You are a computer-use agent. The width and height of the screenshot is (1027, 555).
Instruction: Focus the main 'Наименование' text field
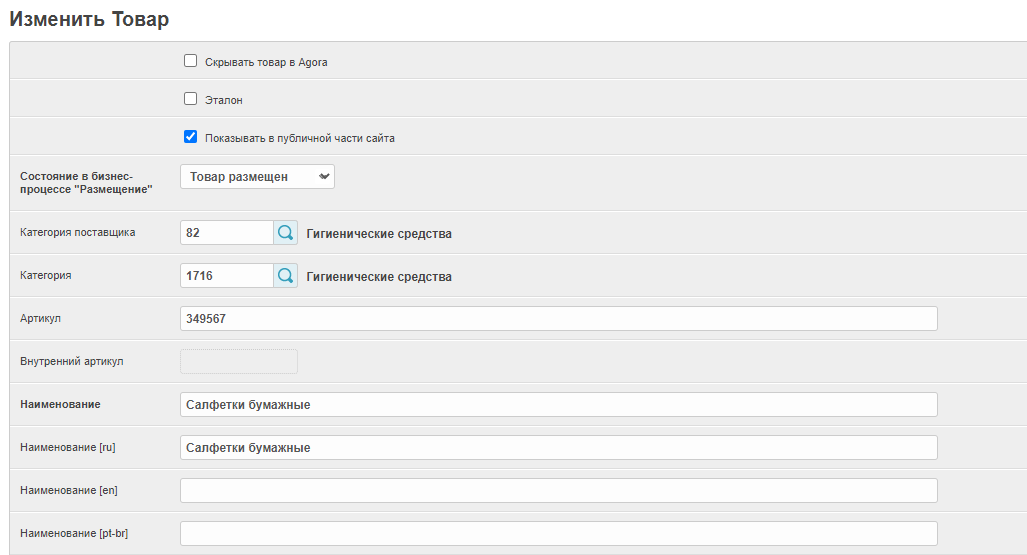[558, 404]
